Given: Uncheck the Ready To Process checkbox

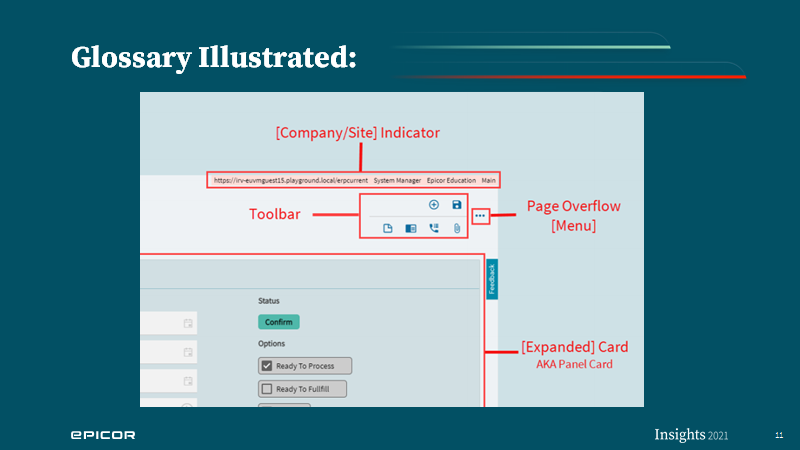Looking at the screenshot, I should click(267, 366).
